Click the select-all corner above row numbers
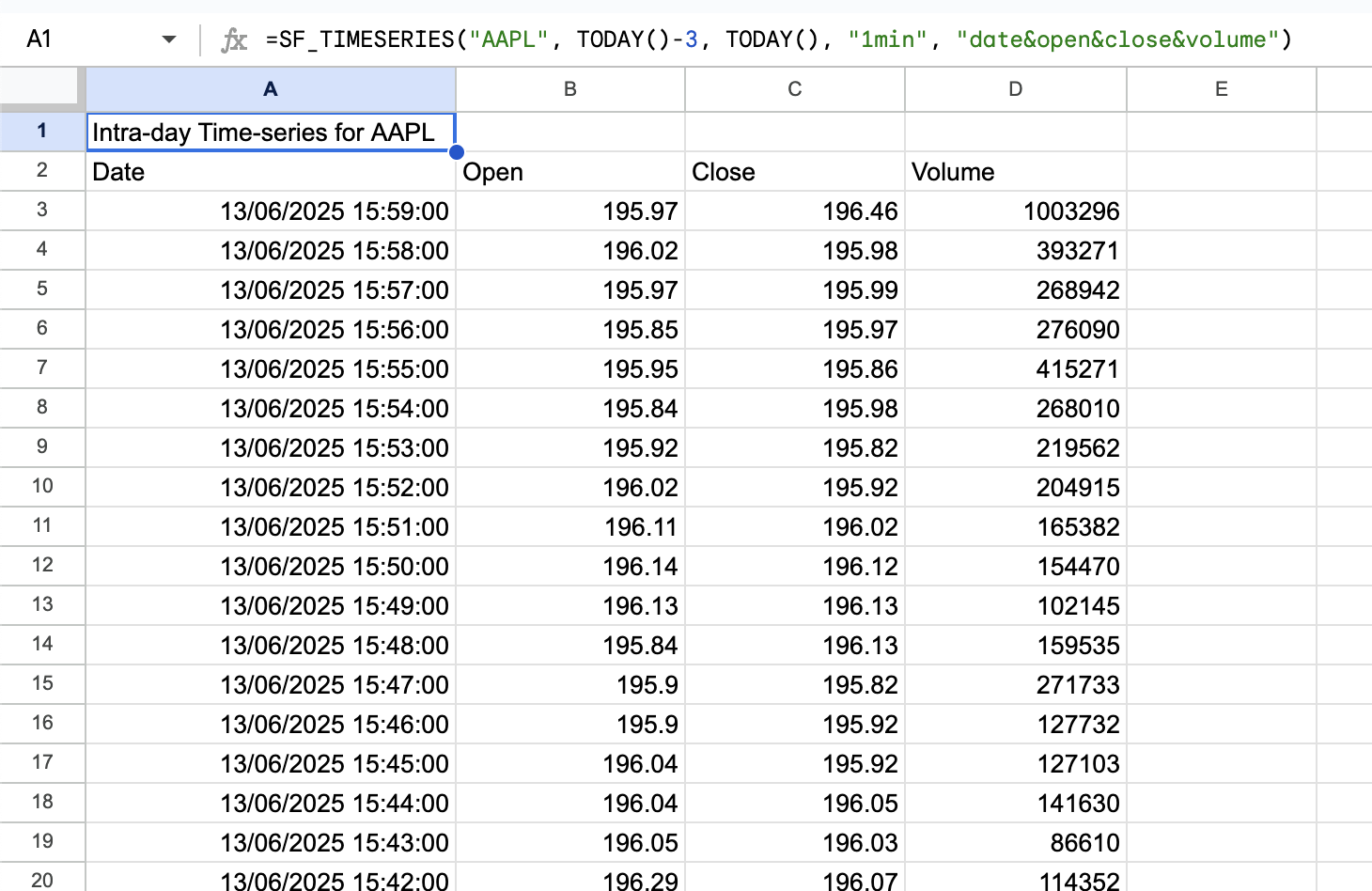 pos(41,89)
